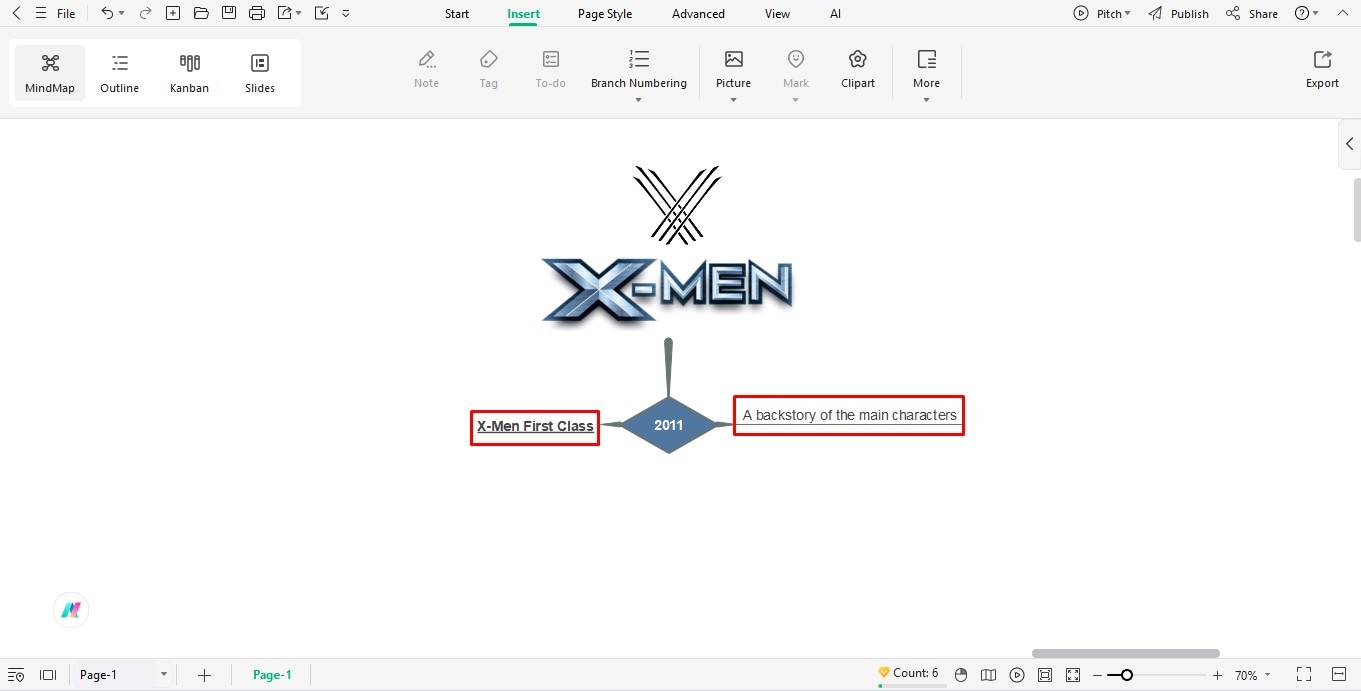
Task: Enter full screen with corner-brackets icon
Action: 1304,675
